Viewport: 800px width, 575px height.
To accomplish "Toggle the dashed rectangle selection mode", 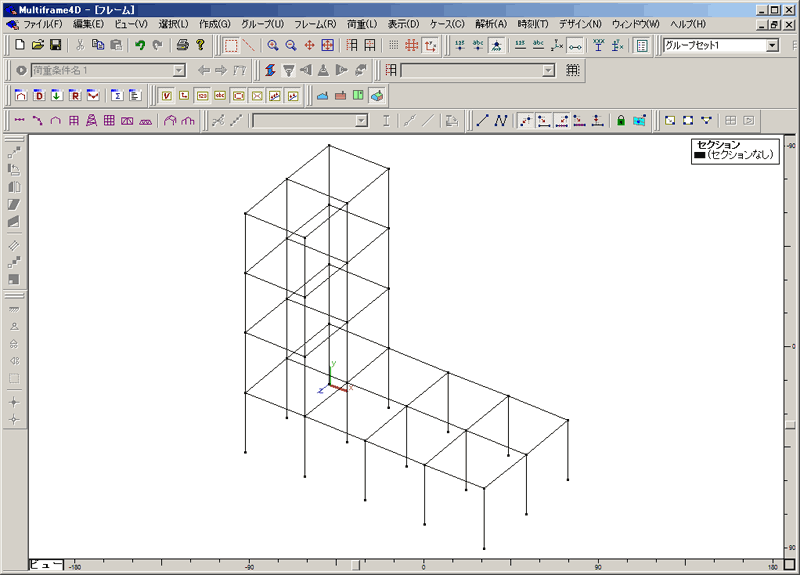I will tap(230, 45).
